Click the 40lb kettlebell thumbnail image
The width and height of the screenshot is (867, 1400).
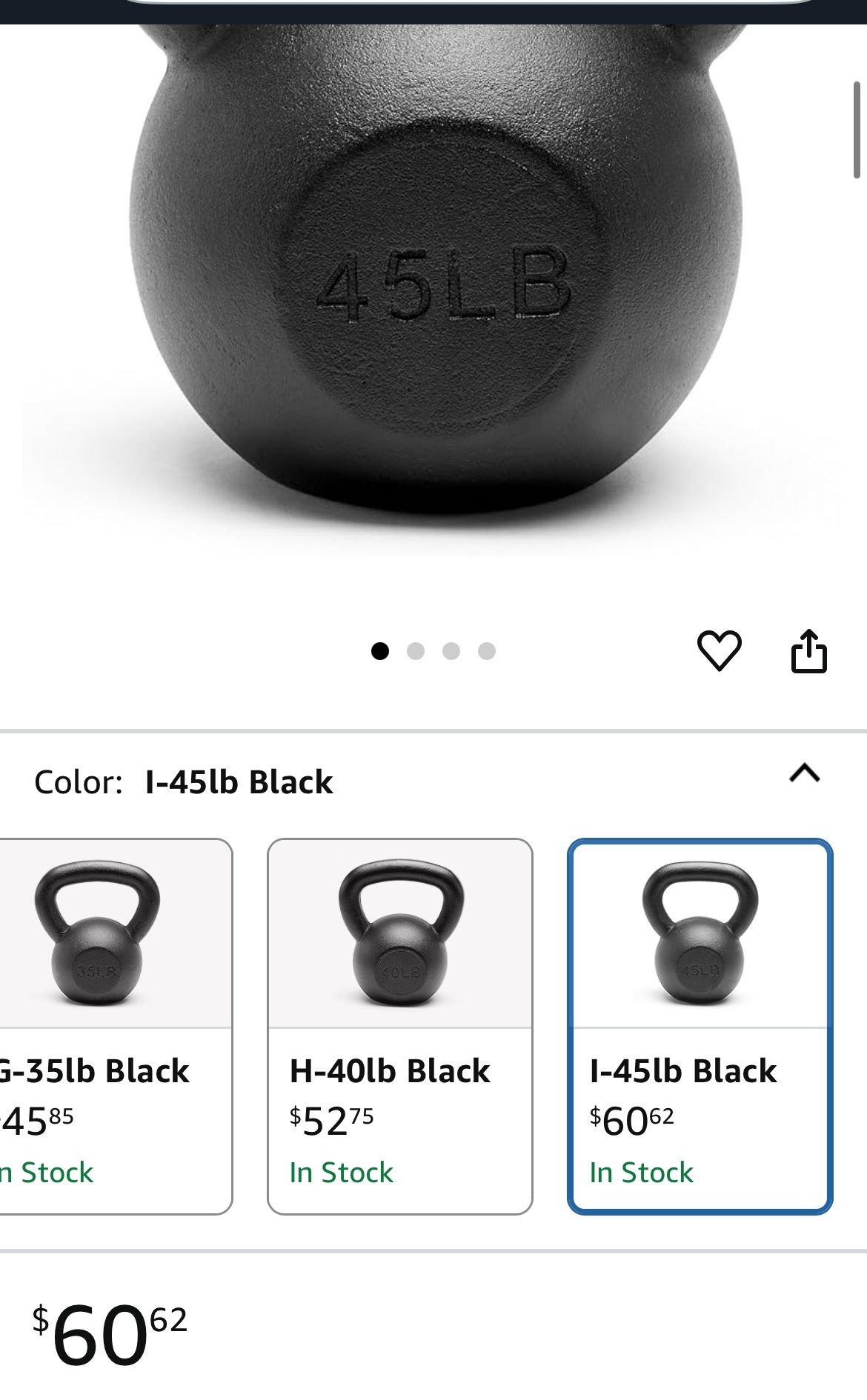[x=401, y=933]
